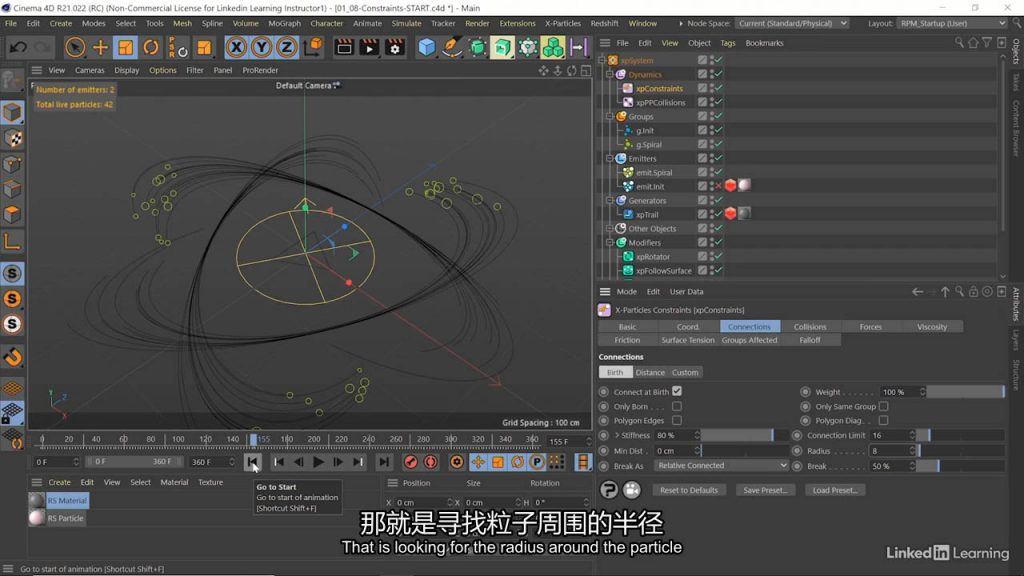Collapse the Groups tree node
Viewport: 1024px width, 576px height.
point(609,116)
